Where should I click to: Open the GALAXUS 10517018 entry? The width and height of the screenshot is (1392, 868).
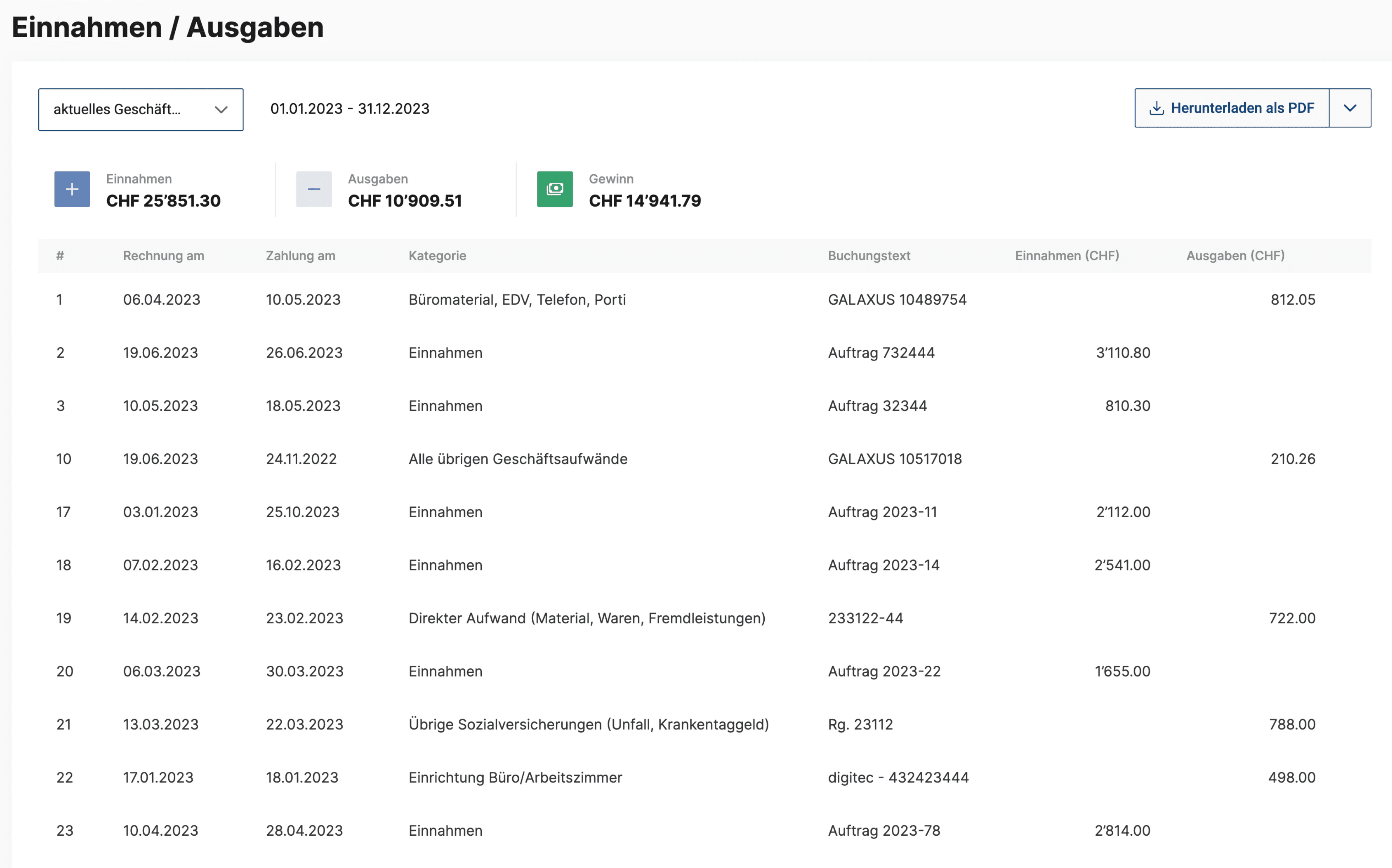click(894, 459)
